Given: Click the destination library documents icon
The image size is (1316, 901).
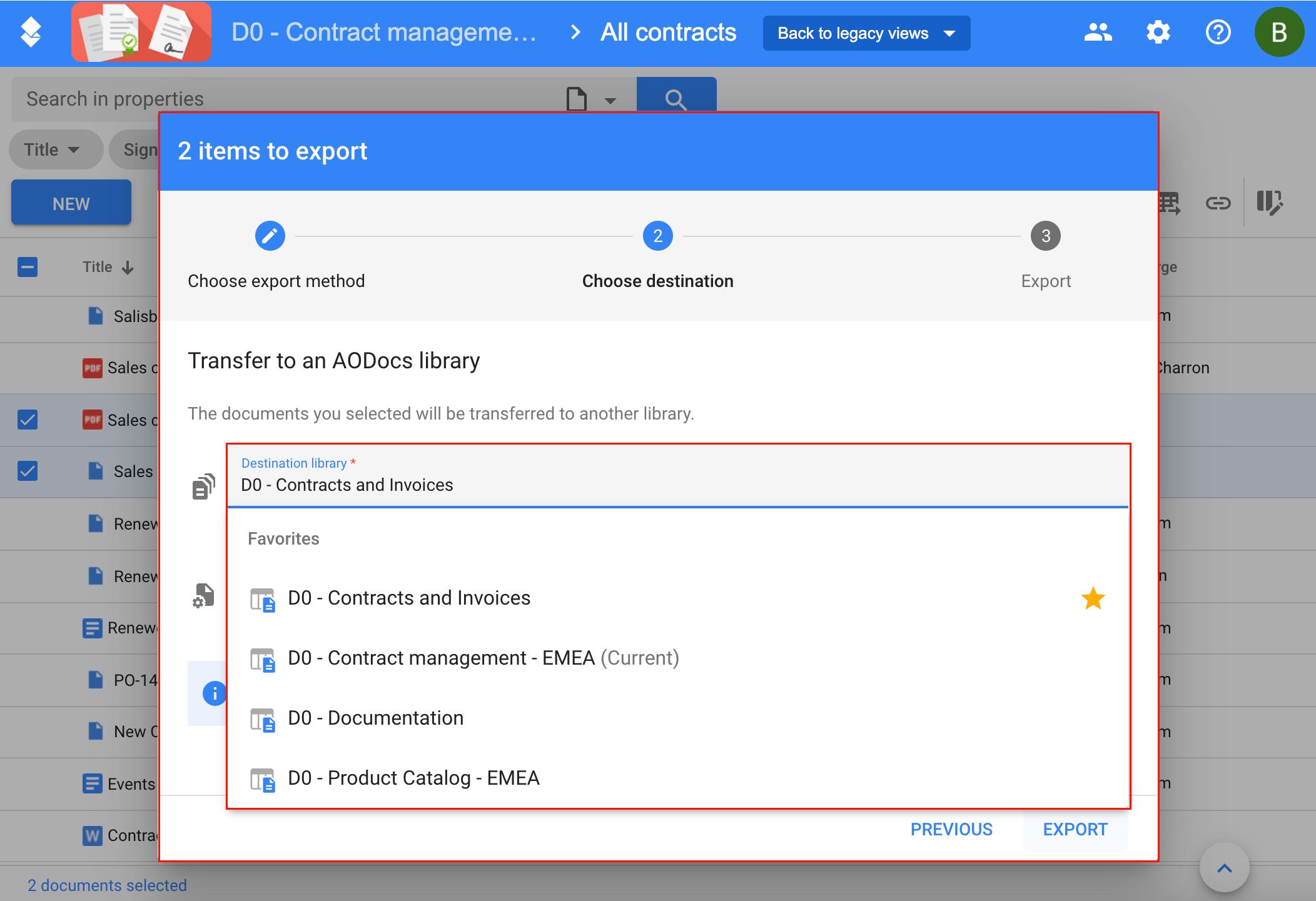Looking at the screenshot, I should [203, 486].
